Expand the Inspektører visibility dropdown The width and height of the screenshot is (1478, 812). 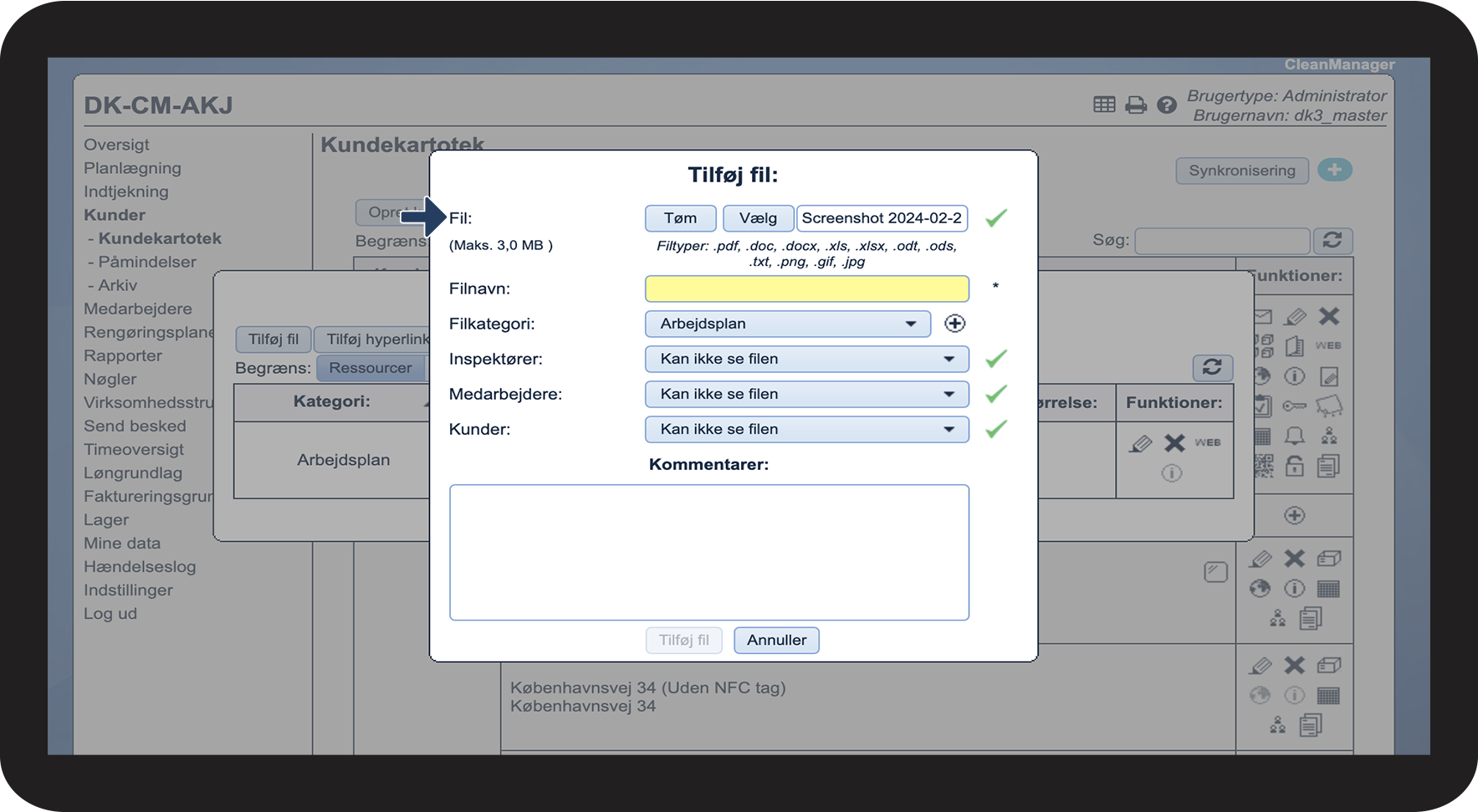tap(807, 359)
